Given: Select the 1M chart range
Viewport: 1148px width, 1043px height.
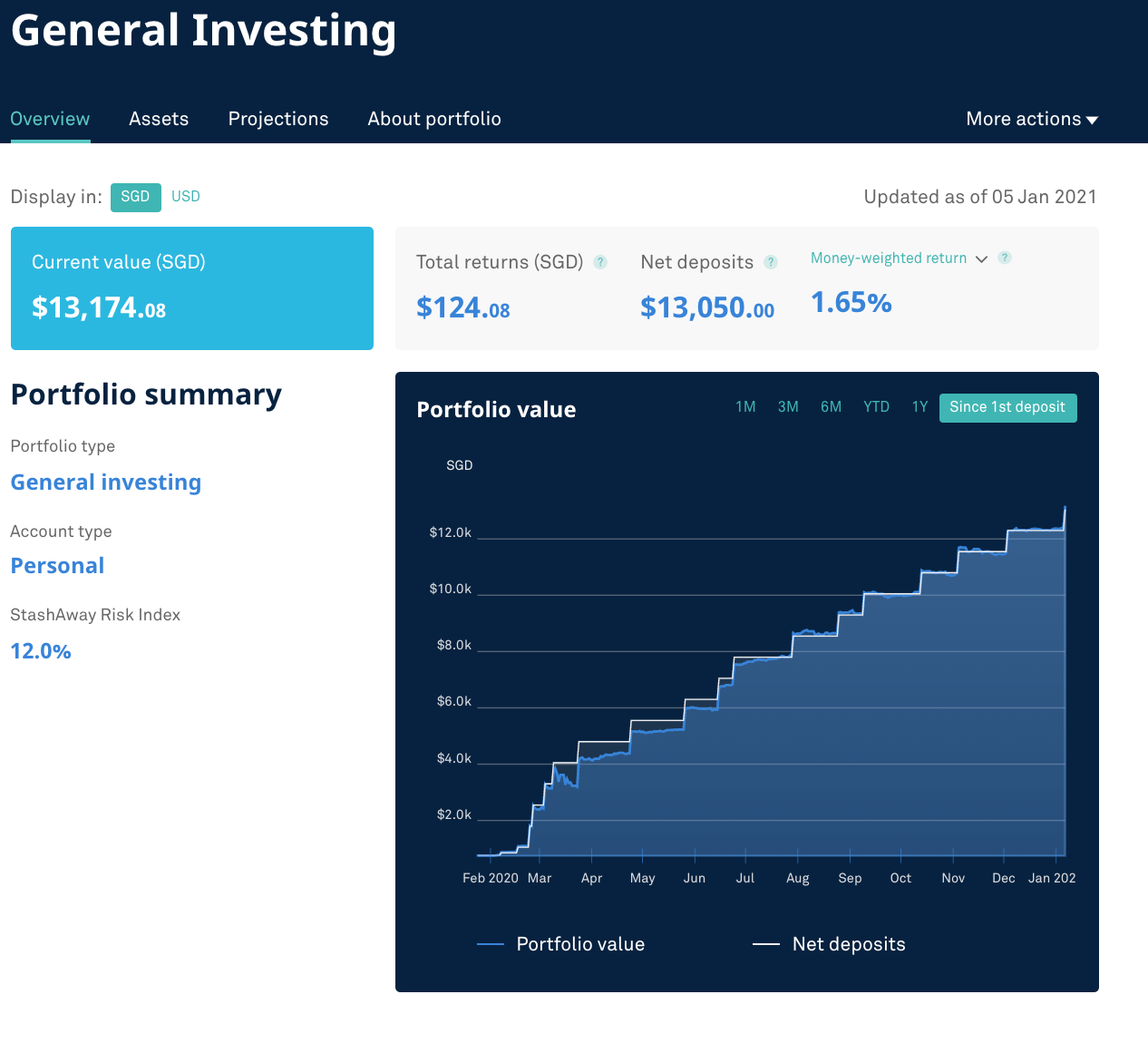Looking at the screenshot, I should (745, 406).
